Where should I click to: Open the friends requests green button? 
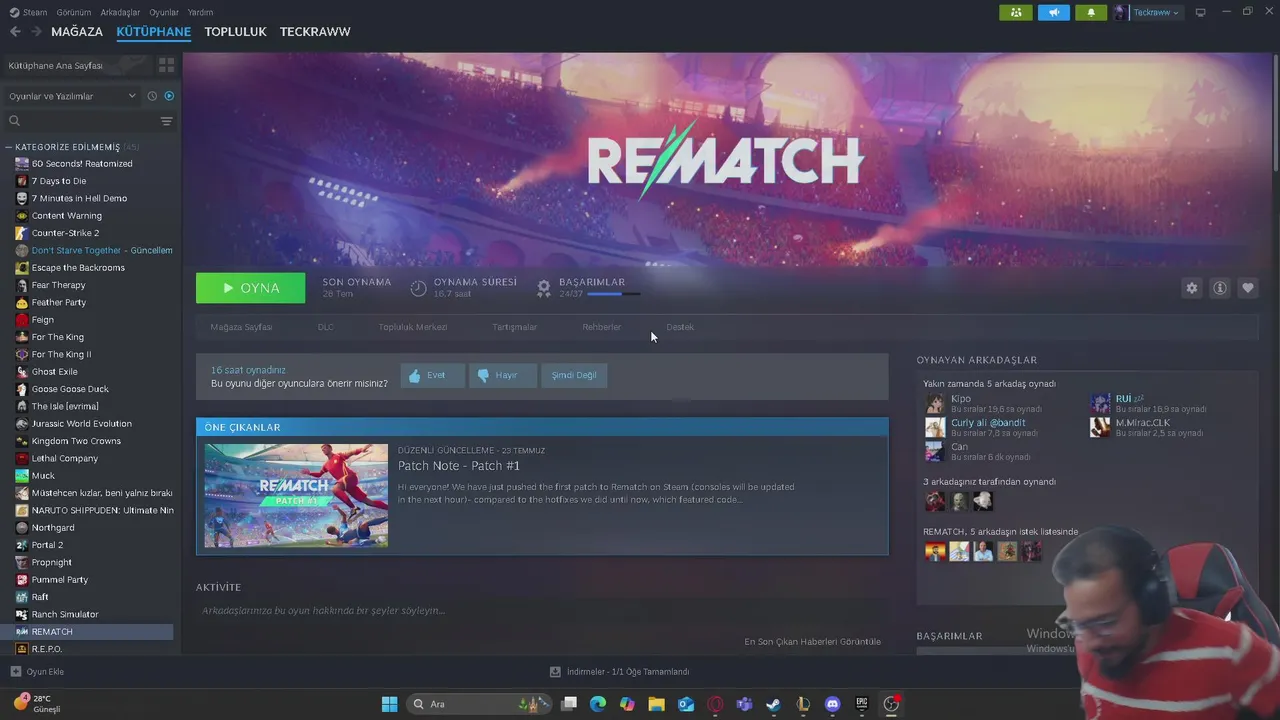tap(1015, 12)
